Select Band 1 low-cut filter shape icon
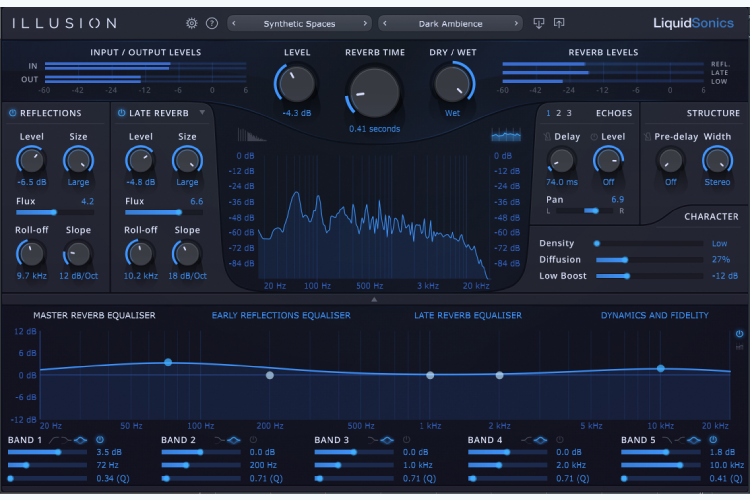This screenshot has width=750, height=500. tap(54, 440)
